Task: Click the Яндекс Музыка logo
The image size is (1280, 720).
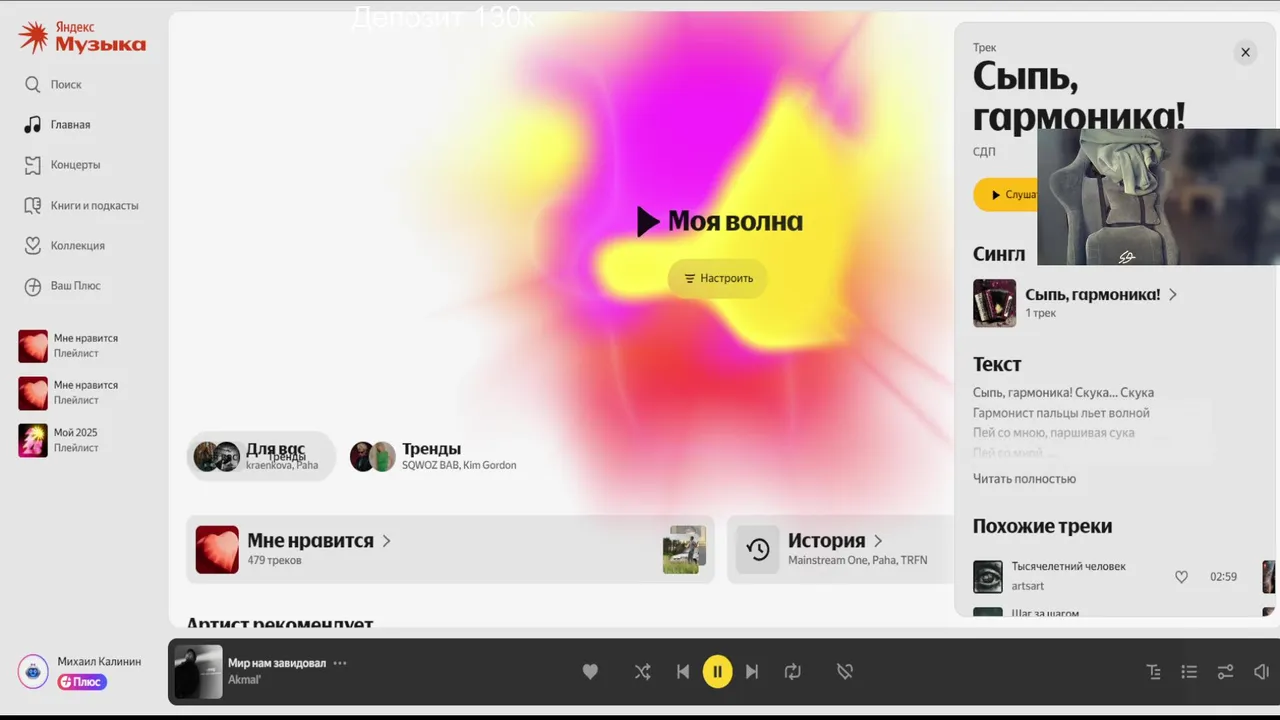Action: pyautogui.click(x=82, y=38)
